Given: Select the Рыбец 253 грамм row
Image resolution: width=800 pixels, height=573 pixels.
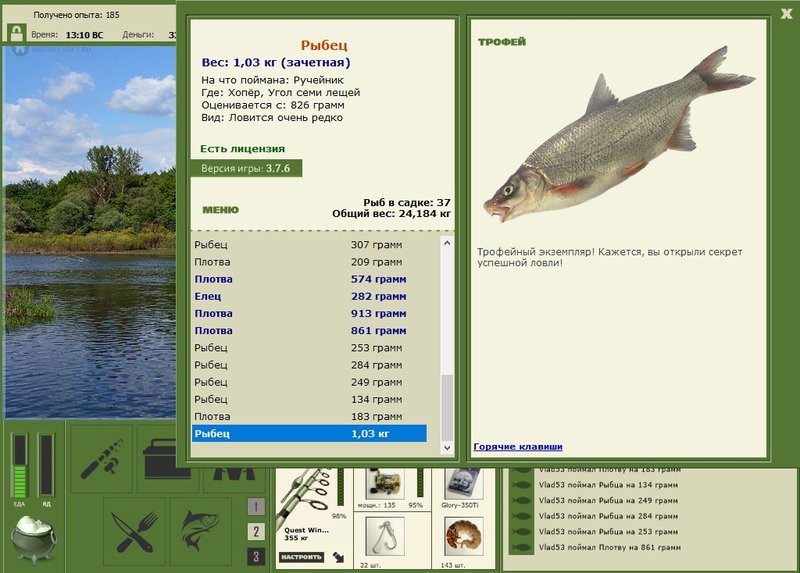Looking at the screenshot, I should pyautogui.click(x=309, y=348).
